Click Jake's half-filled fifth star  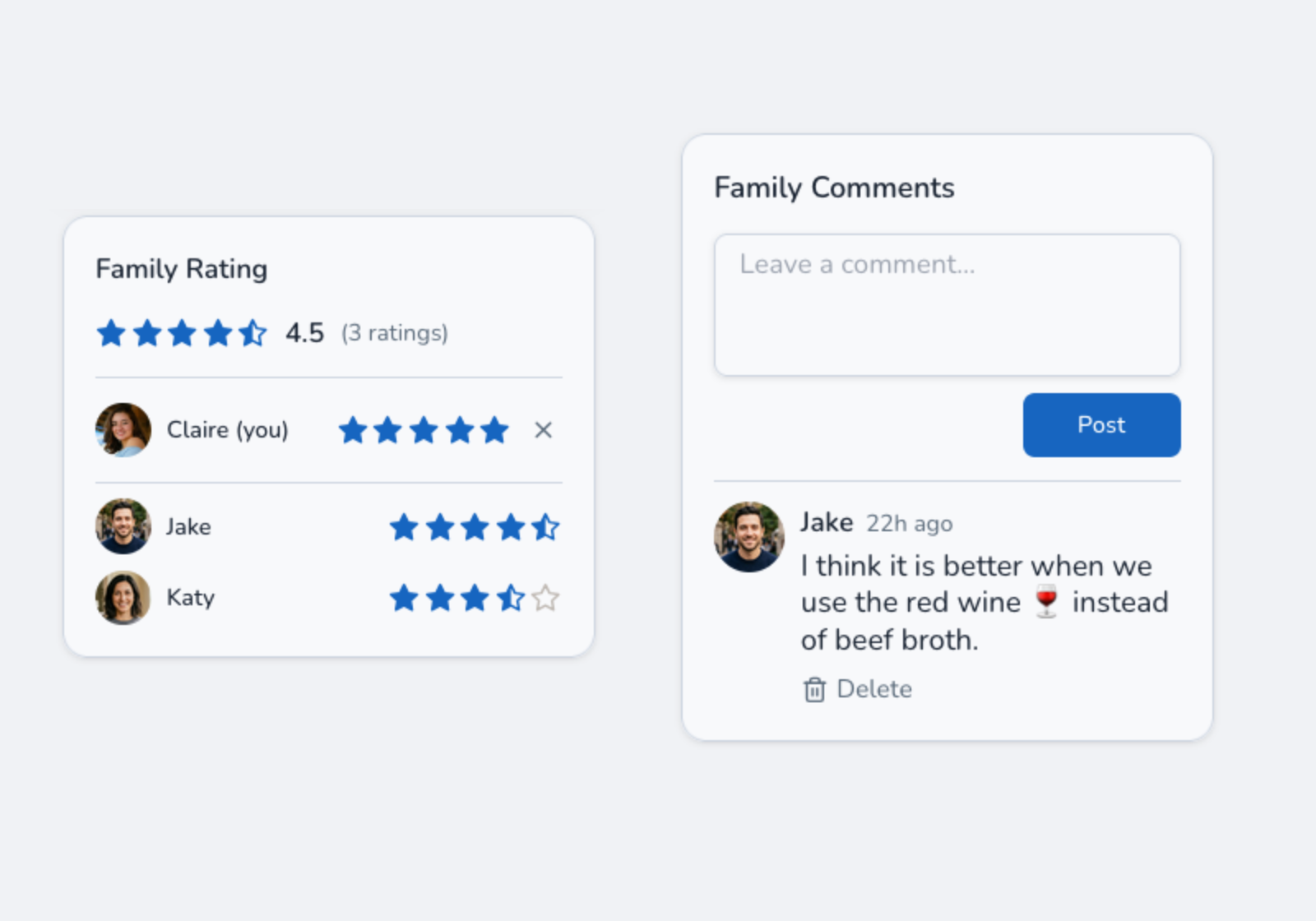545,527
